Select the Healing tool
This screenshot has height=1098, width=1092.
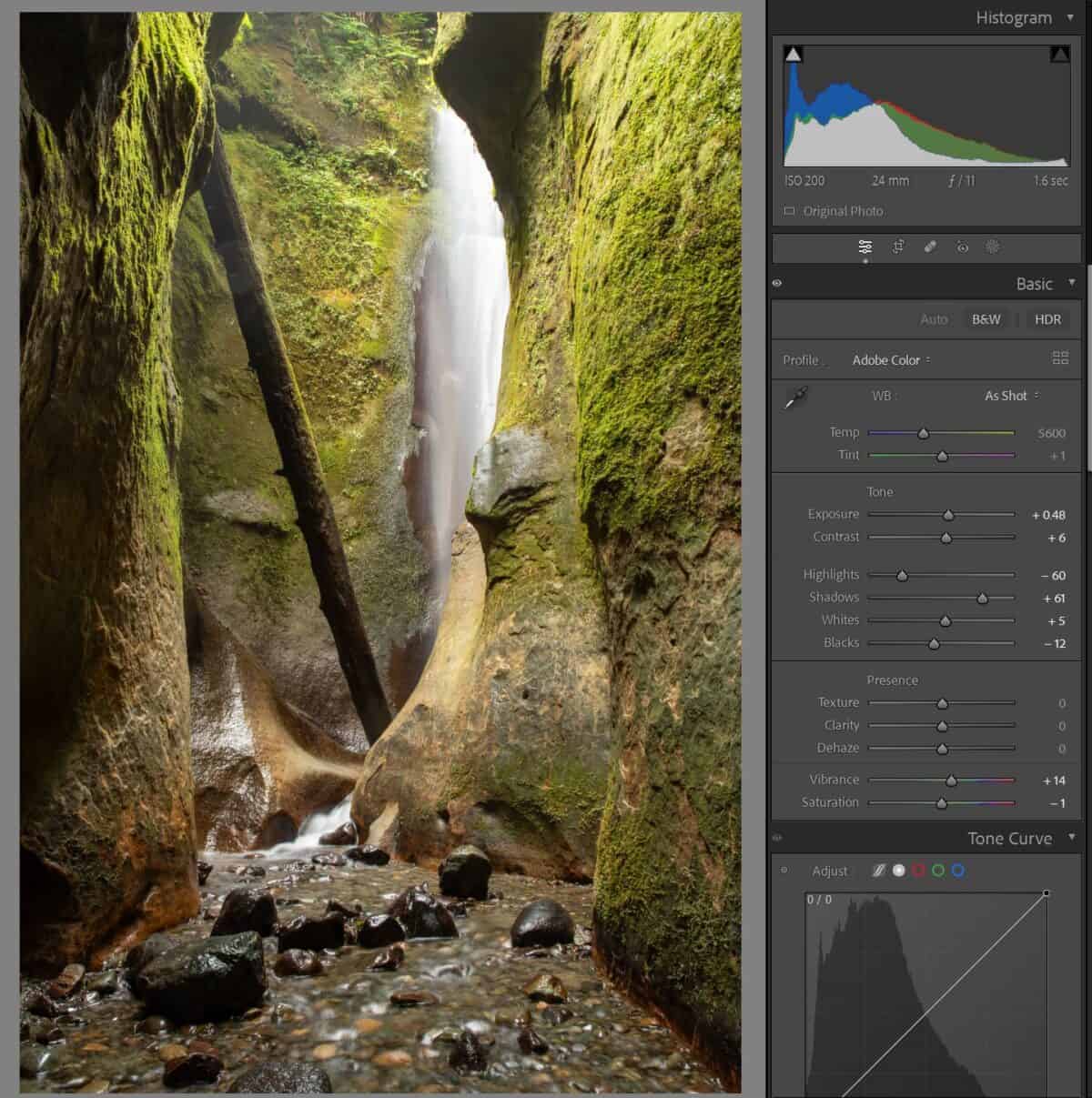930,247
